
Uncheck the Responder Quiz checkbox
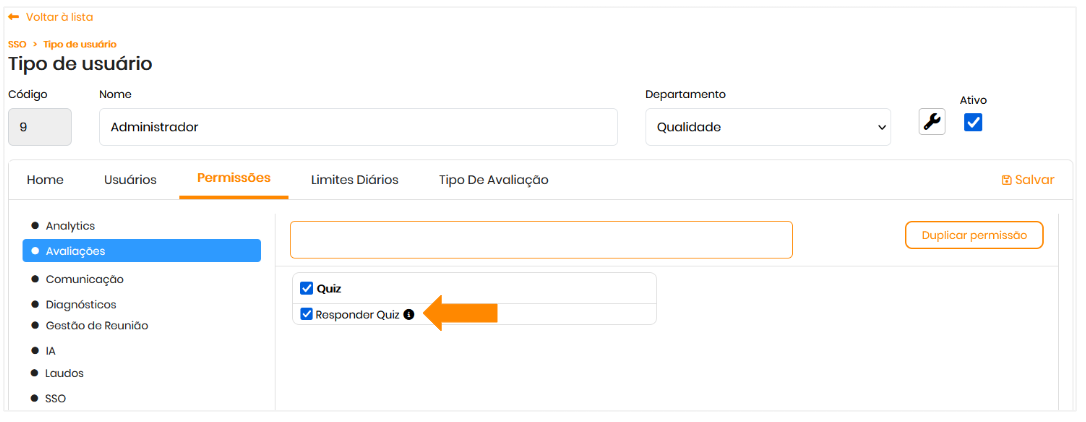point(307,314)
